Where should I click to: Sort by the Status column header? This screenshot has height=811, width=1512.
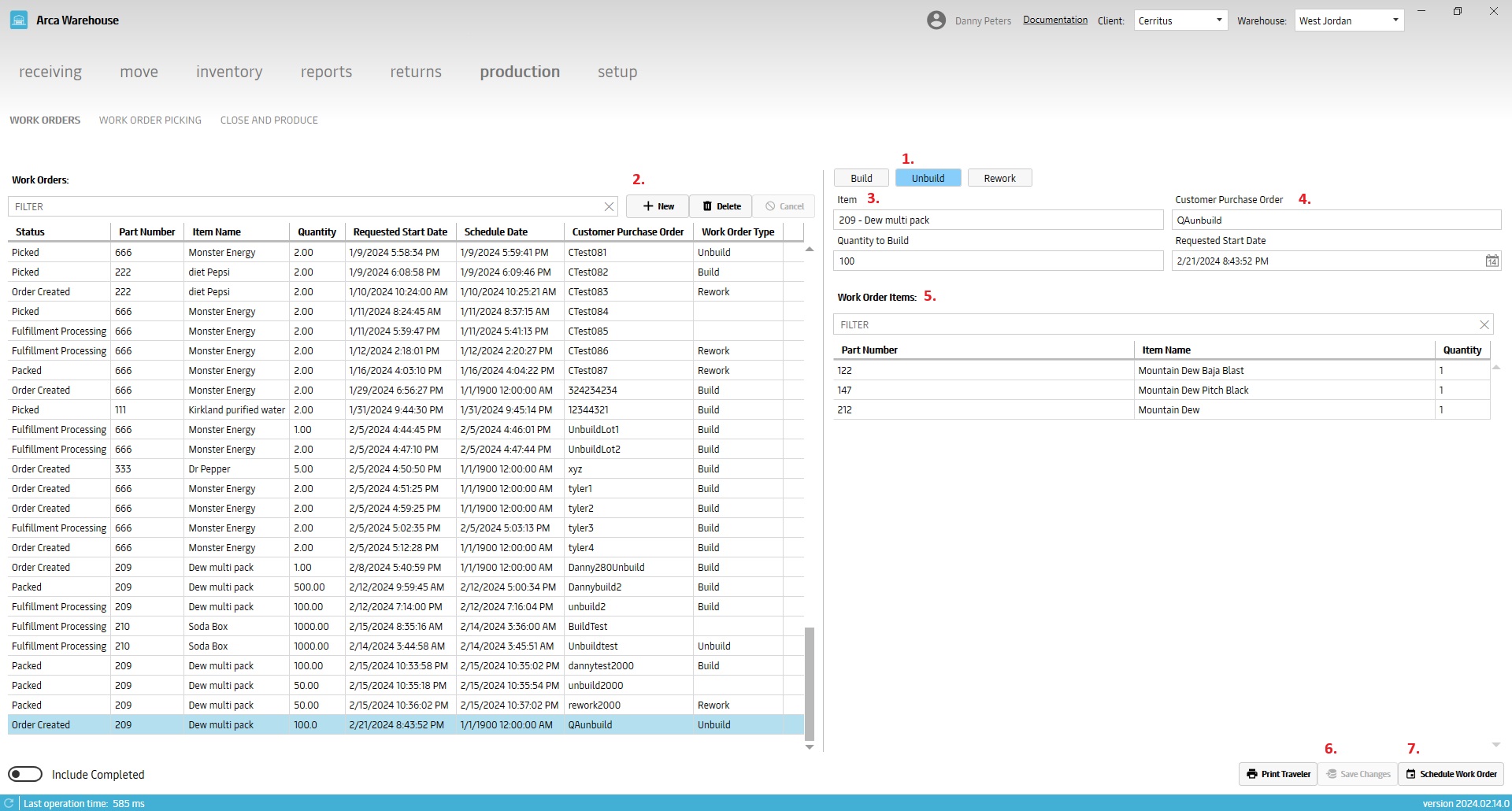coord(59,231)
